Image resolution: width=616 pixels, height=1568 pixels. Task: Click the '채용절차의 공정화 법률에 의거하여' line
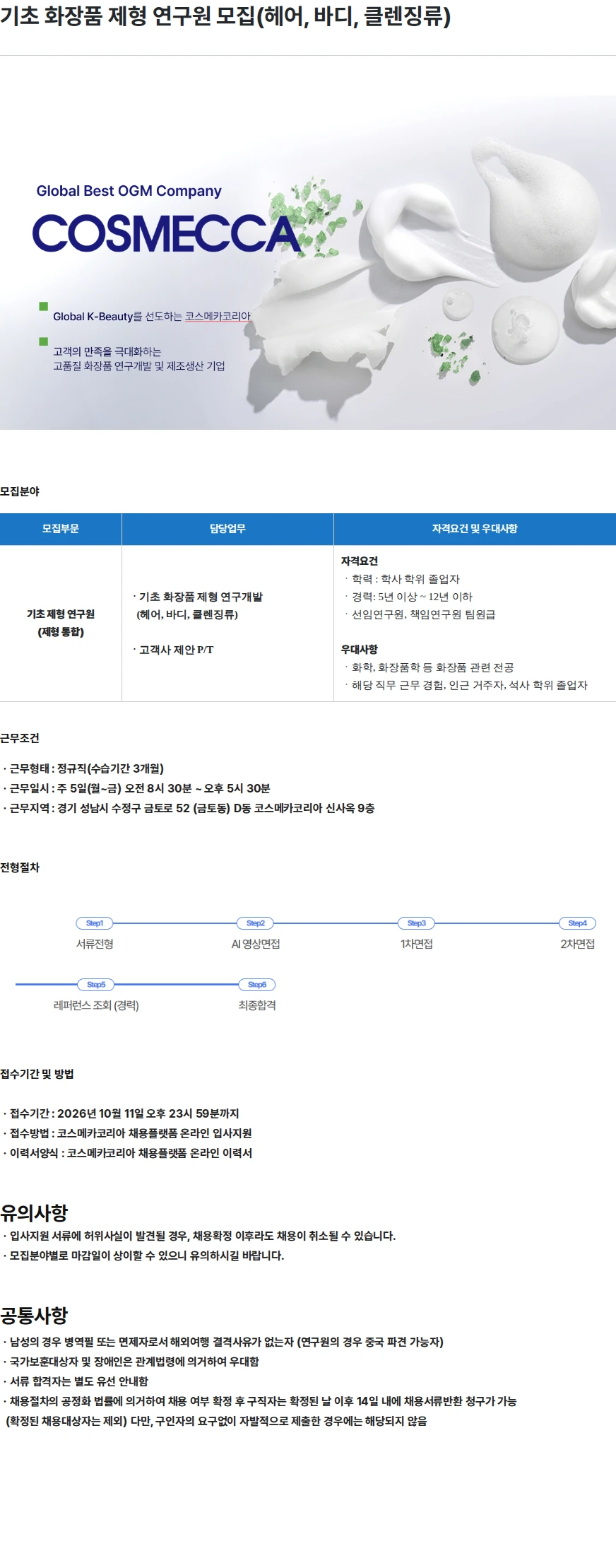tap(260, 1401)
